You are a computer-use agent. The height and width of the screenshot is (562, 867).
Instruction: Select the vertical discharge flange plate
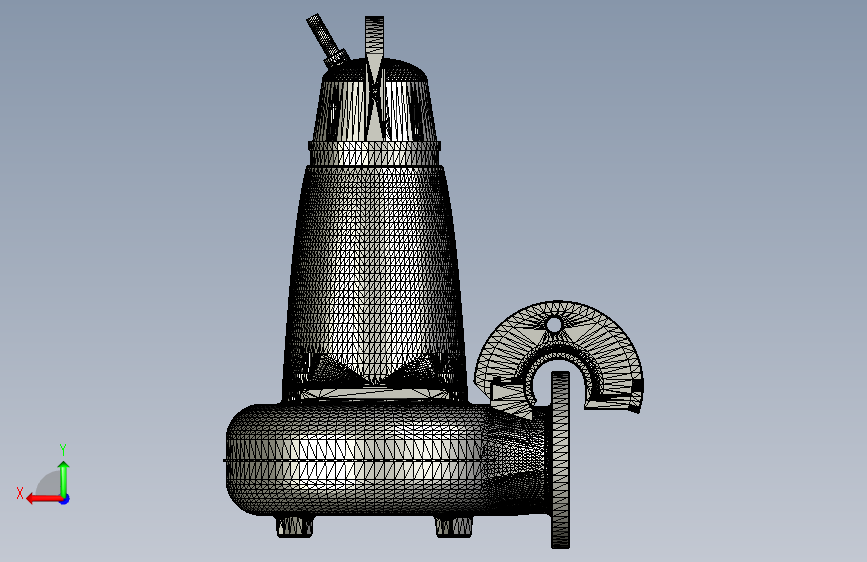coord(560,460)
